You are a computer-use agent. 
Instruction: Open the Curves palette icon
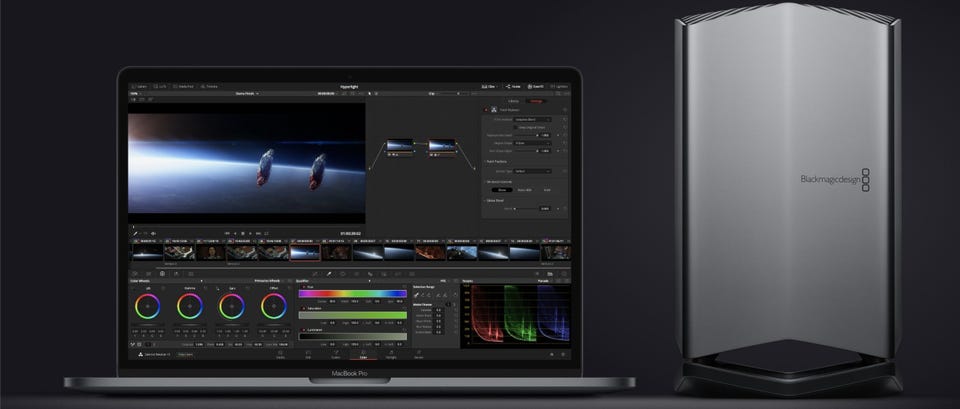[x=315, y=274]
